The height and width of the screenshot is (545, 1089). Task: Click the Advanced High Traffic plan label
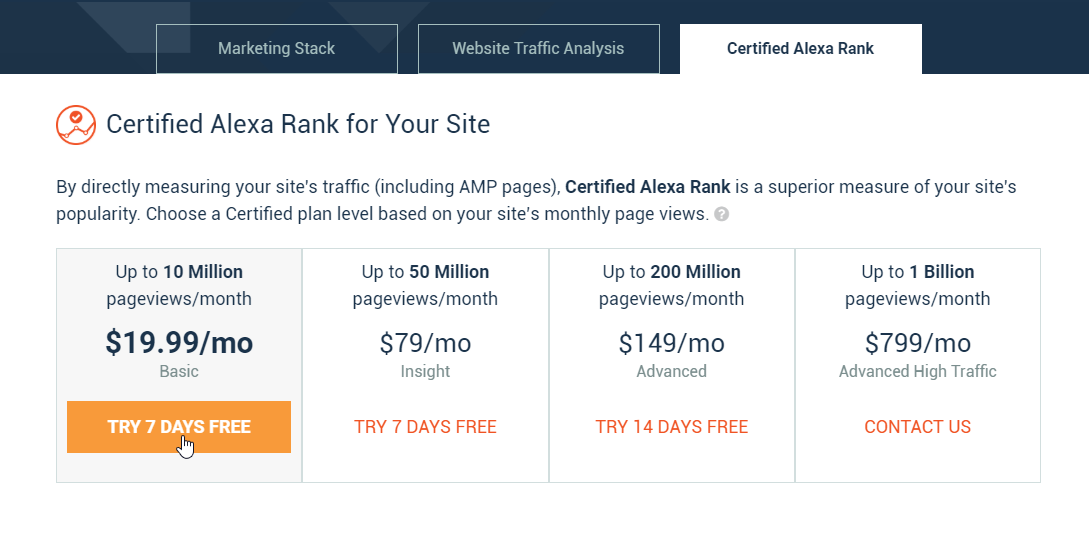click(x=917, y=371)
